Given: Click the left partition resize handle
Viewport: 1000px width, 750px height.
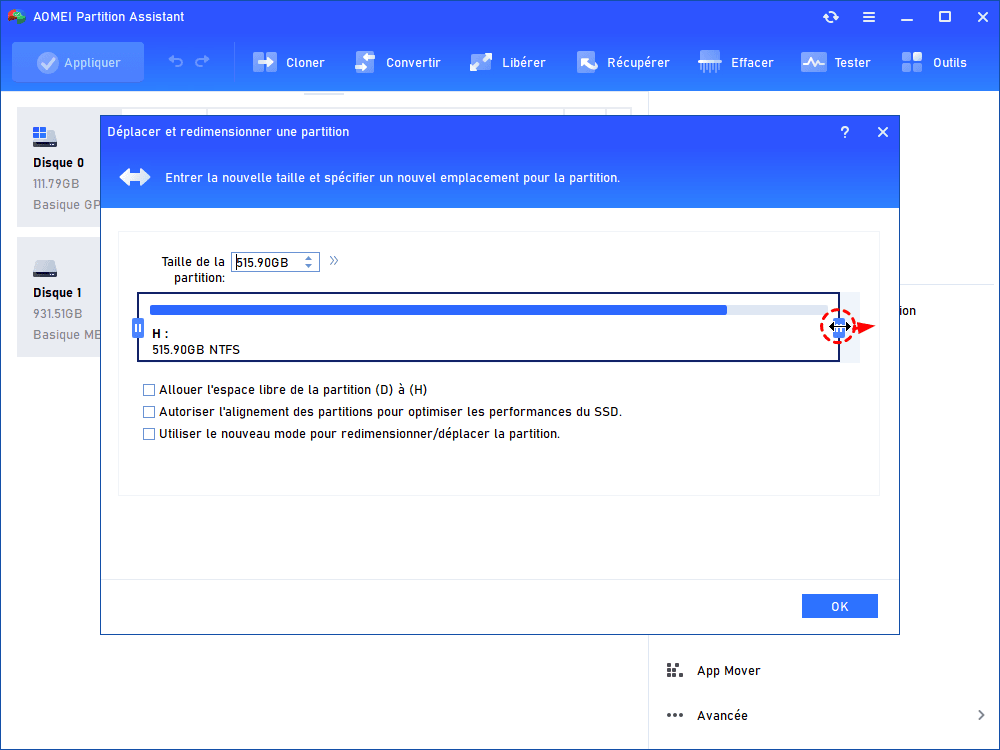Looking at the screenshot, I should tap(138, 328).
